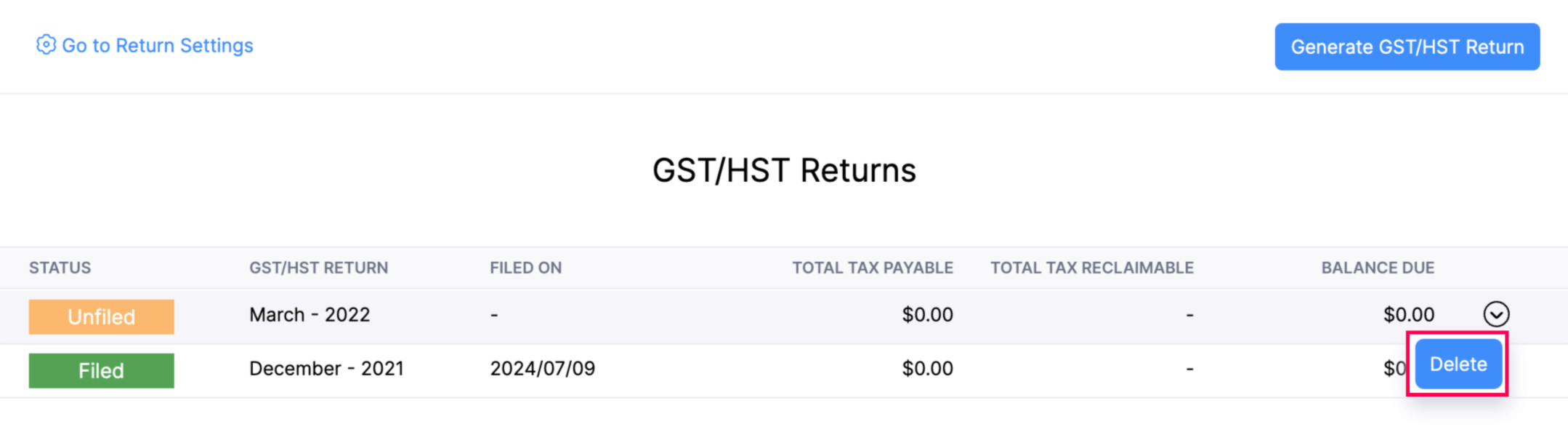
Task: Click the GST/HST Returns page title
Action: pos(783,170)
